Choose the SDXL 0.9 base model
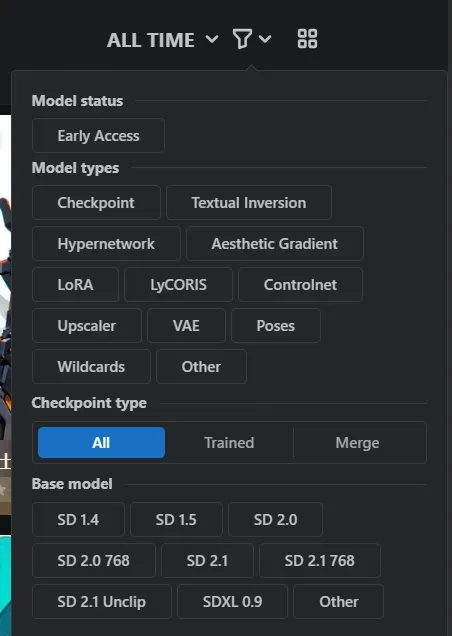This screenshot has height=636, width=452. (x=232, y=602)
